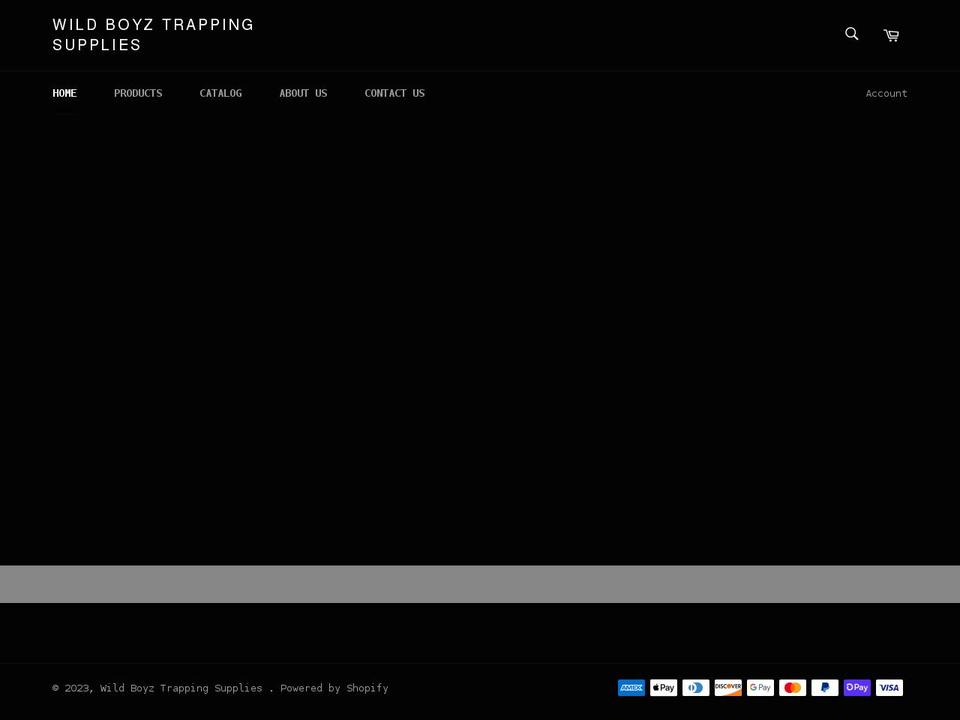Select the Shop Pay icon
Image resolution: width=960 pixels, height=720 pixels.
(857, 688)
